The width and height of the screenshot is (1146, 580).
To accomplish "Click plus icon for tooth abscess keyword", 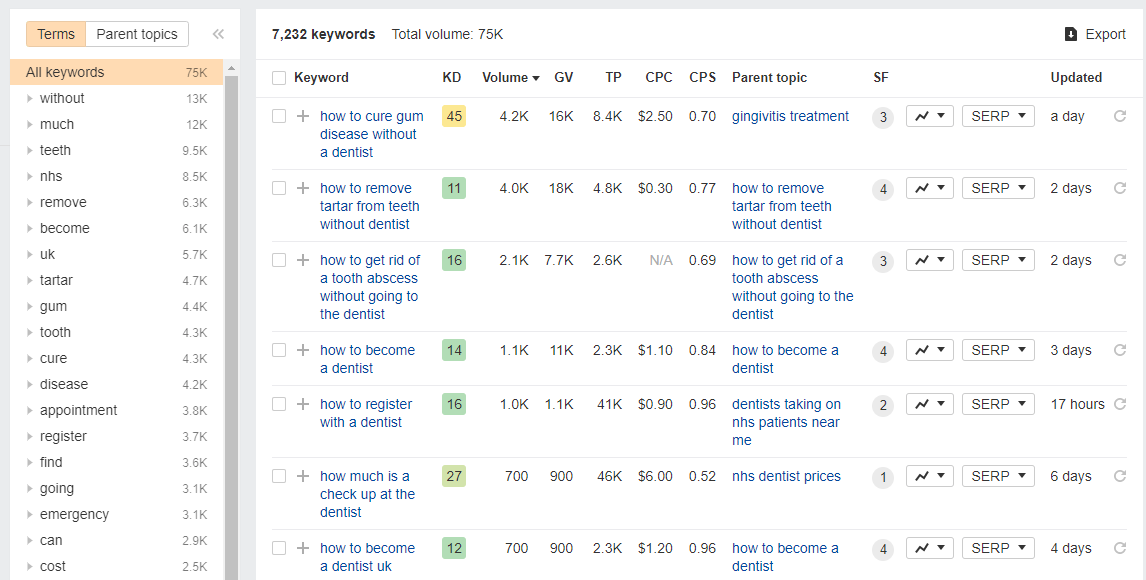I will point(303,260).
